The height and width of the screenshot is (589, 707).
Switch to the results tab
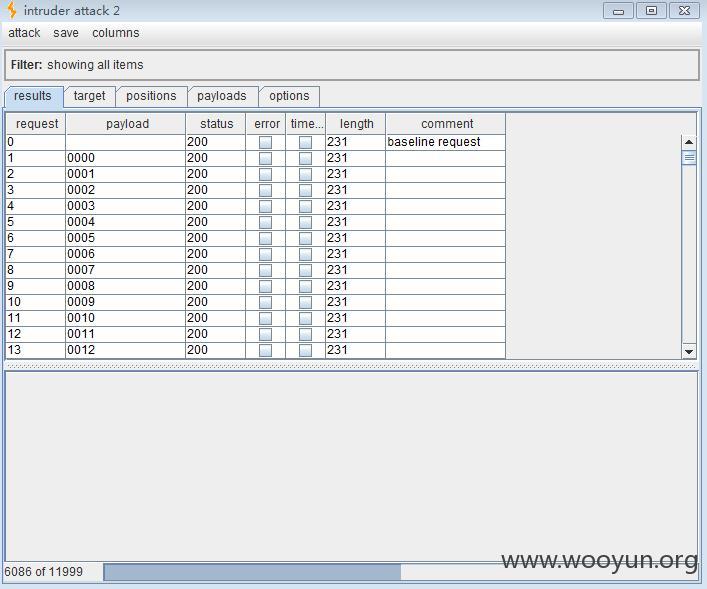33,96
